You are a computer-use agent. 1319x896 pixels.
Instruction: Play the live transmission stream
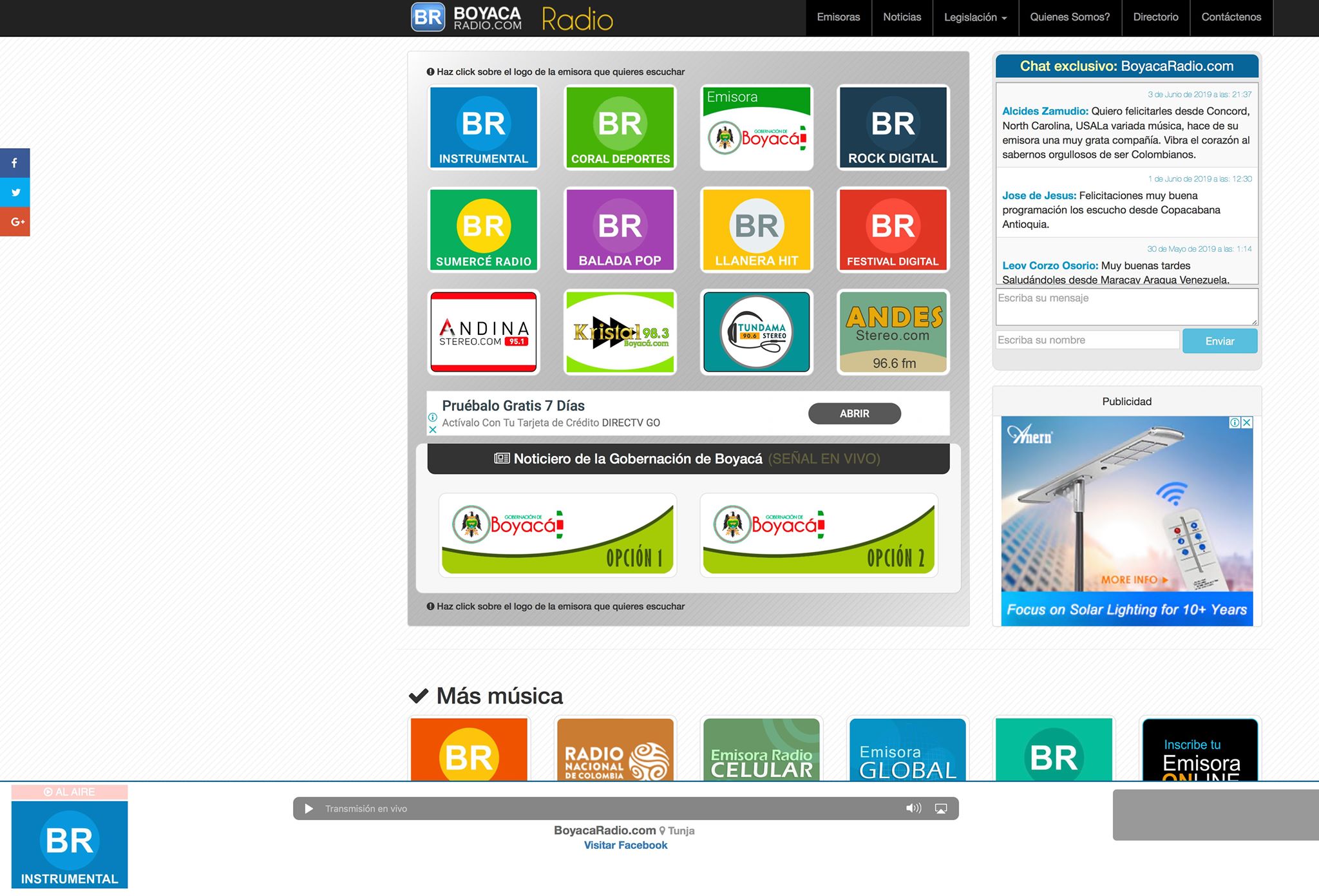[308, 808]
